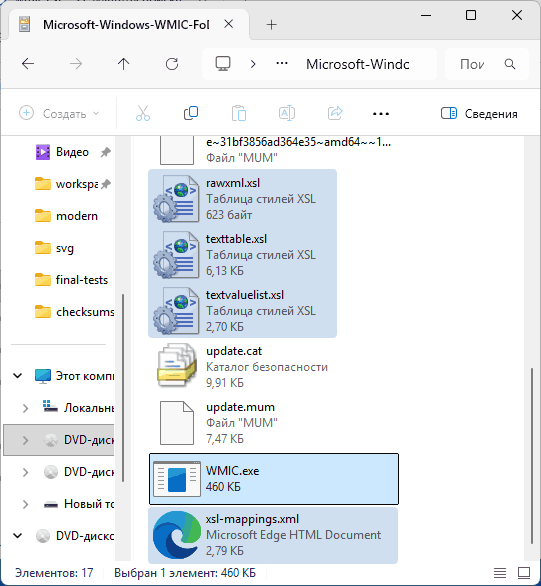Refresh the current folder view

pos(172,64)
